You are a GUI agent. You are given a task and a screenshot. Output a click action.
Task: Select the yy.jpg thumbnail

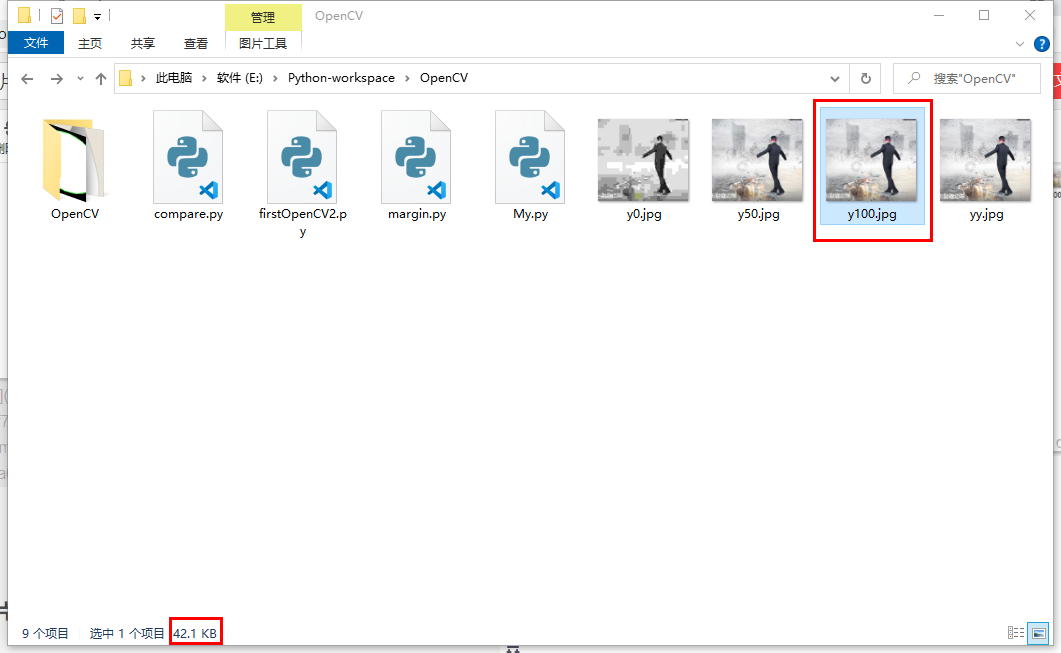(x=985, y=160)
